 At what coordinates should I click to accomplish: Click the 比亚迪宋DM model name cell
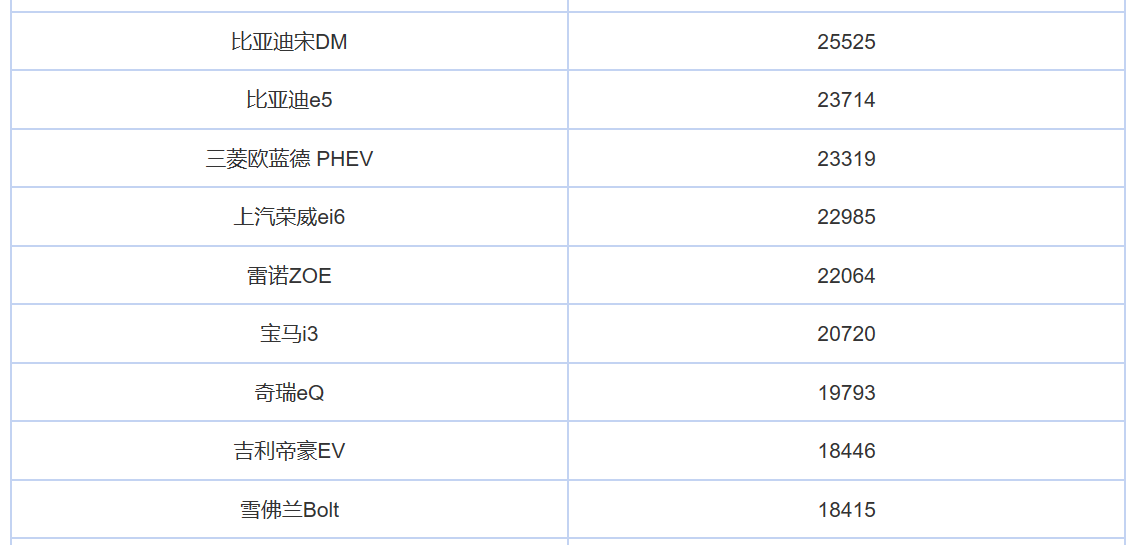click(x=289, y=42)
